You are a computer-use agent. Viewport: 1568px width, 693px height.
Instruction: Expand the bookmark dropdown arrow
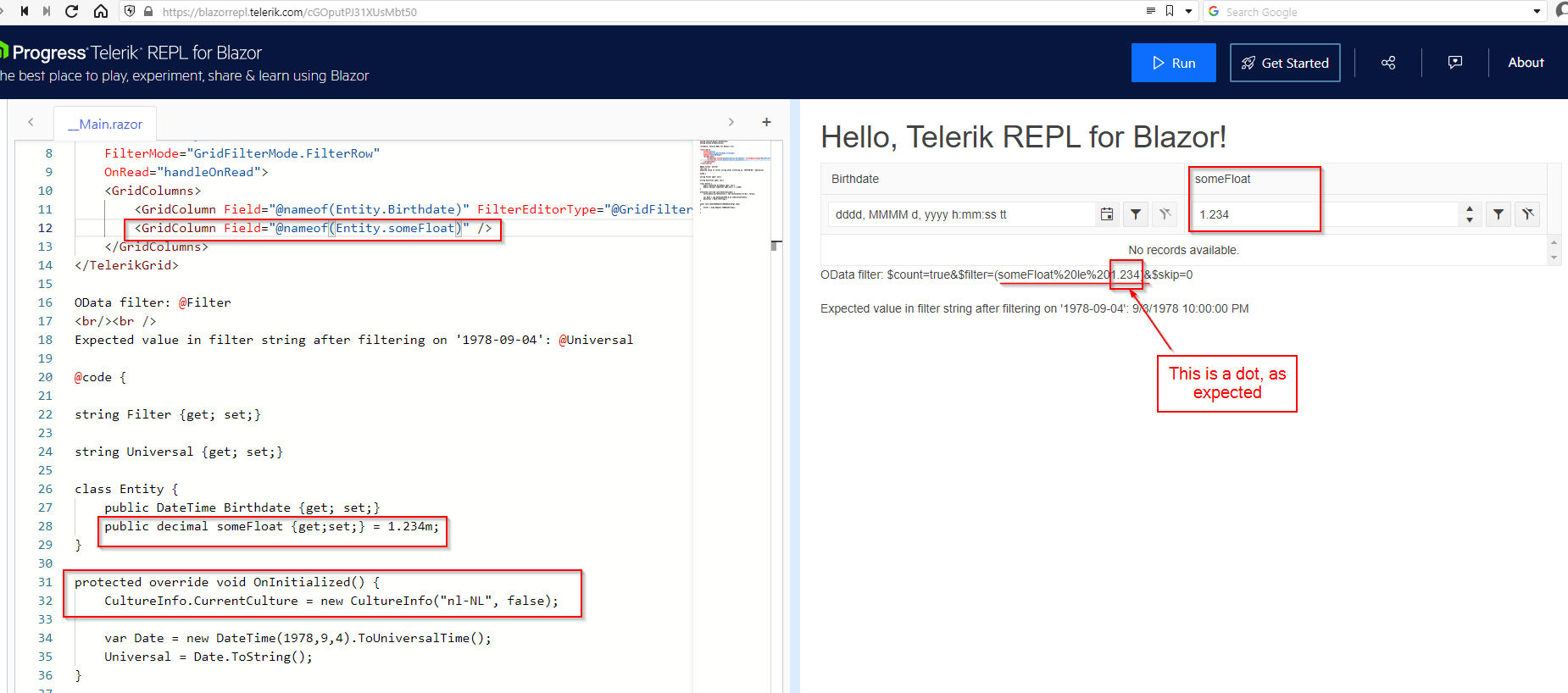(x=1188, y=11)
